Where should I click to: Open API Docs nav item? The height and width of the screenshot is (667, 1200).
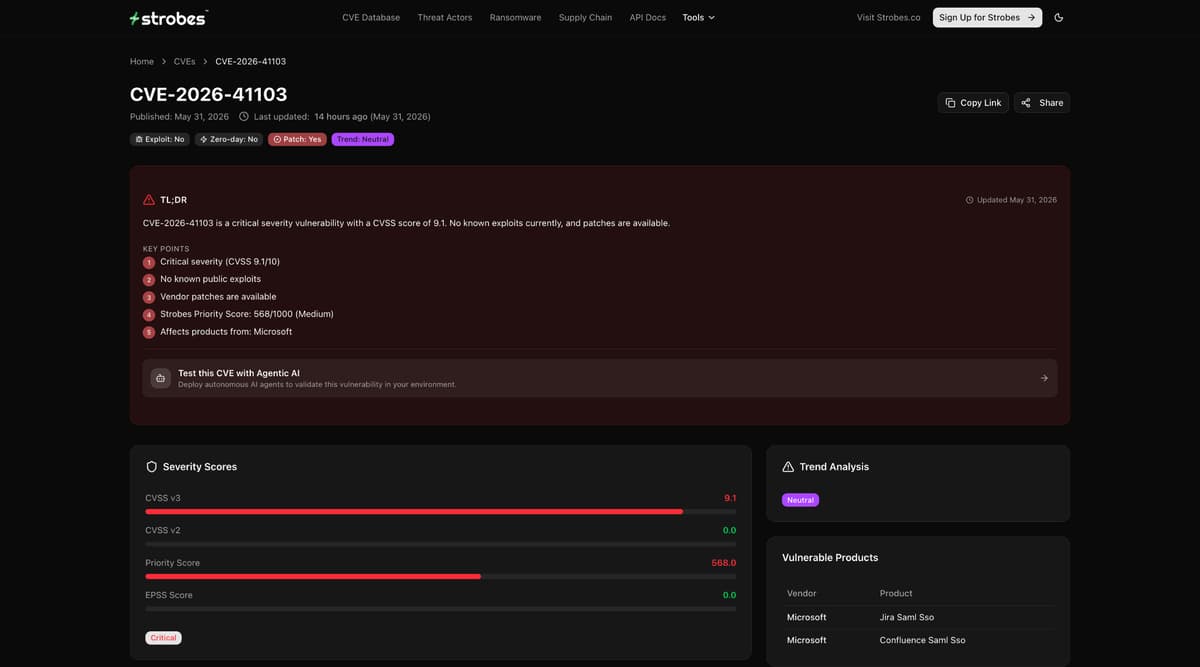(648, 18)
